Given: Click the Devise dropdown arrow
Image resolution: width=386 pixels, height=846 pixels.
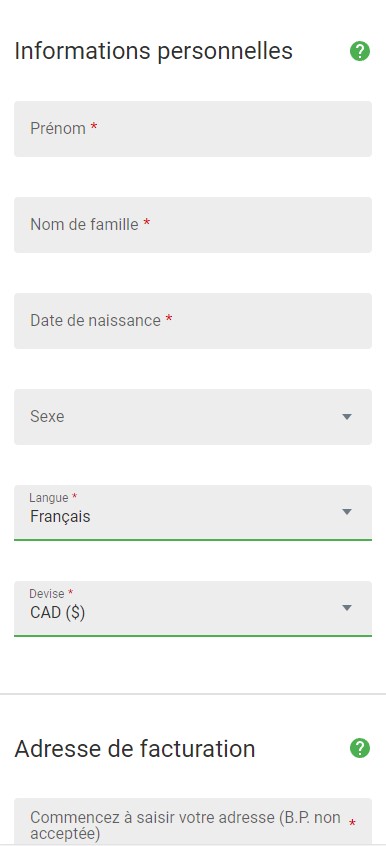Looking at the screenshot, I should [x=347, y=608].
